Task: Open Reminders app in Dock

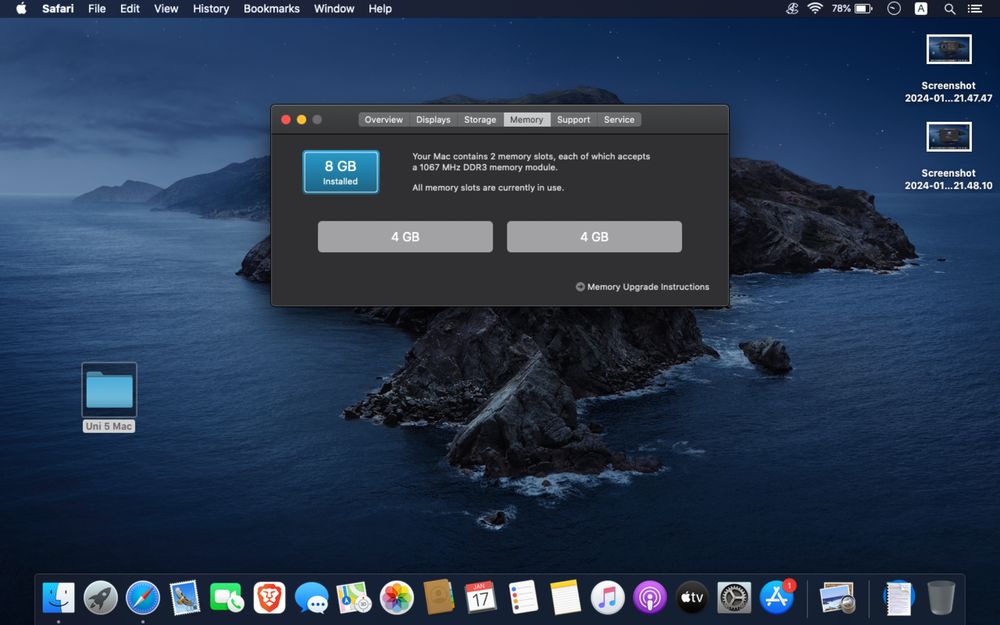Action: click(x=523, y=598)
